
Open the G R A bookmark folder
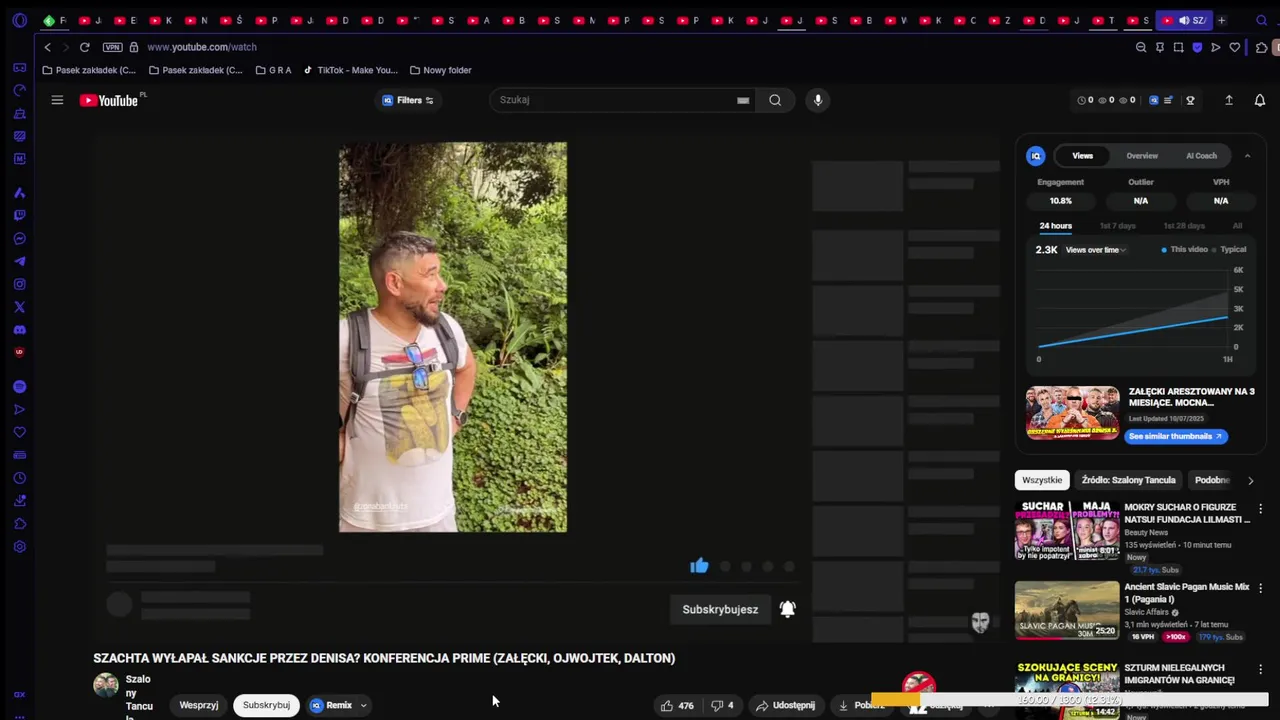coord(273,70)
